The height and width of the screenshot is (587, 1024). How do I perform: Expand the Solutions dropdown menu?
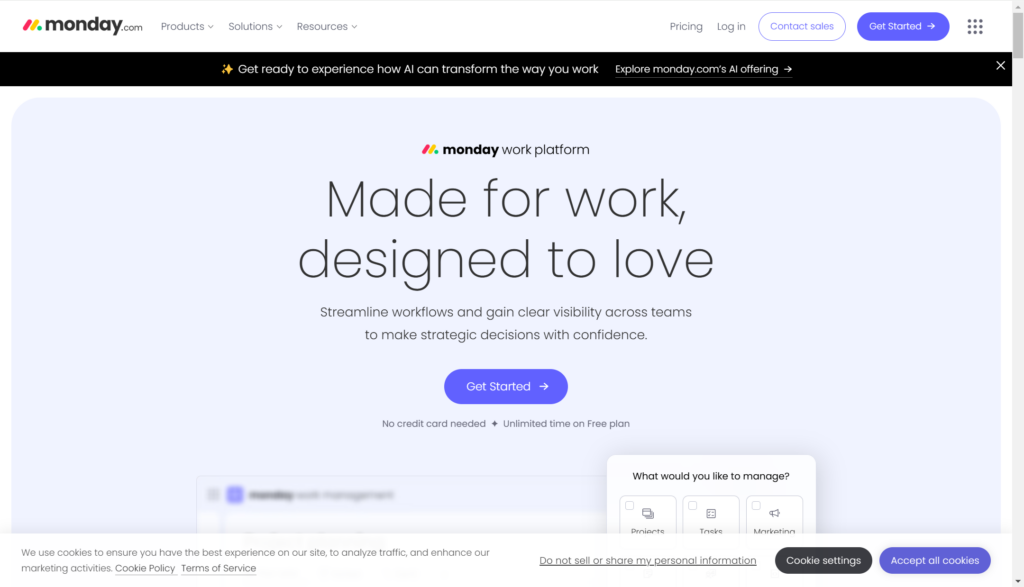pos(255,26)
